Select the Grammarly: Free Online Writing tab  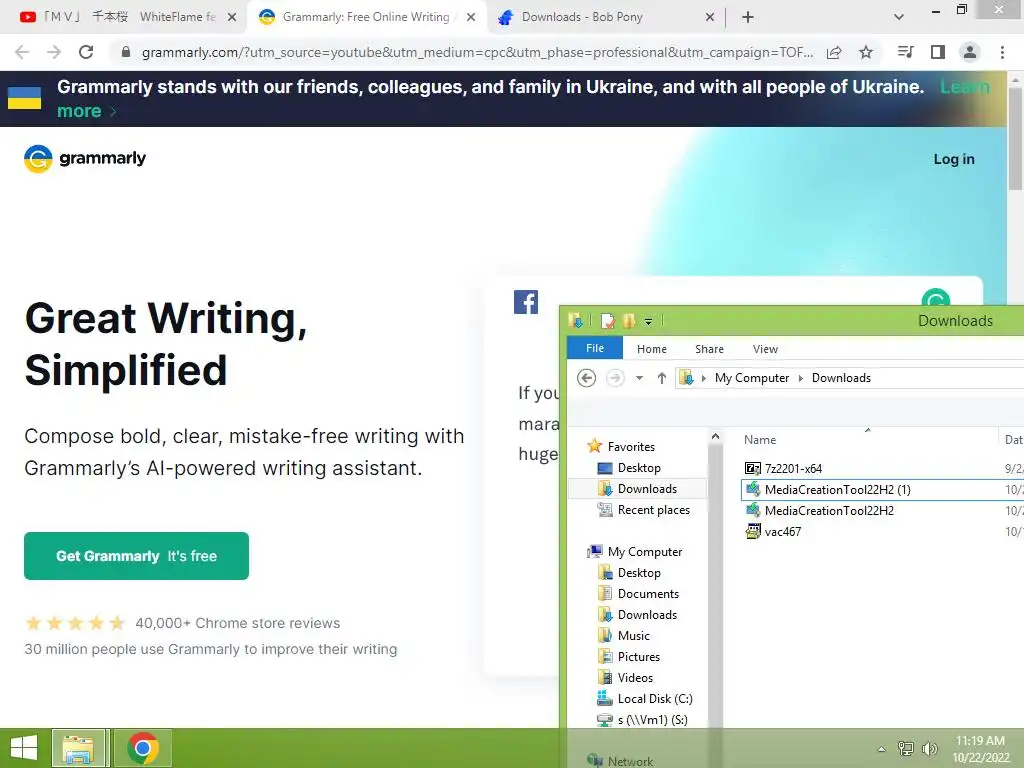[366, 17]
